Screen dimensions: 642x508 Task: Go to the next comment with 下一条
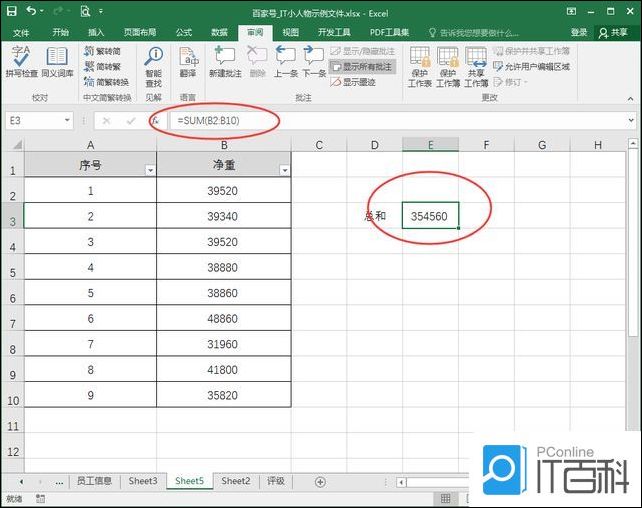314,62
